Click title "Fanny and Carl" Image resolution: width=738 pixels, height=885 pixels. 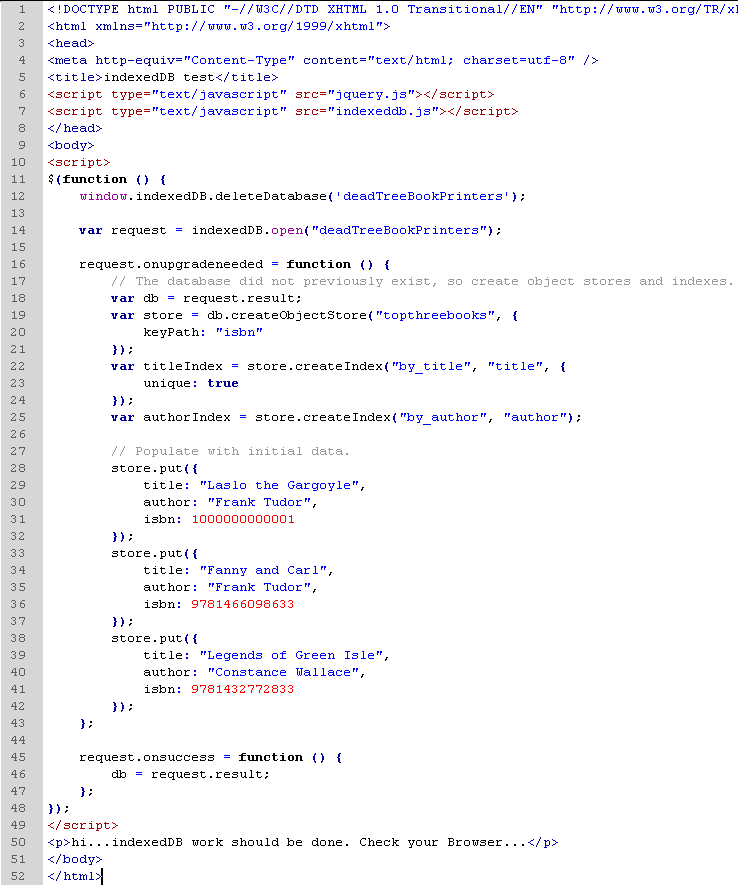pos(263,570)
